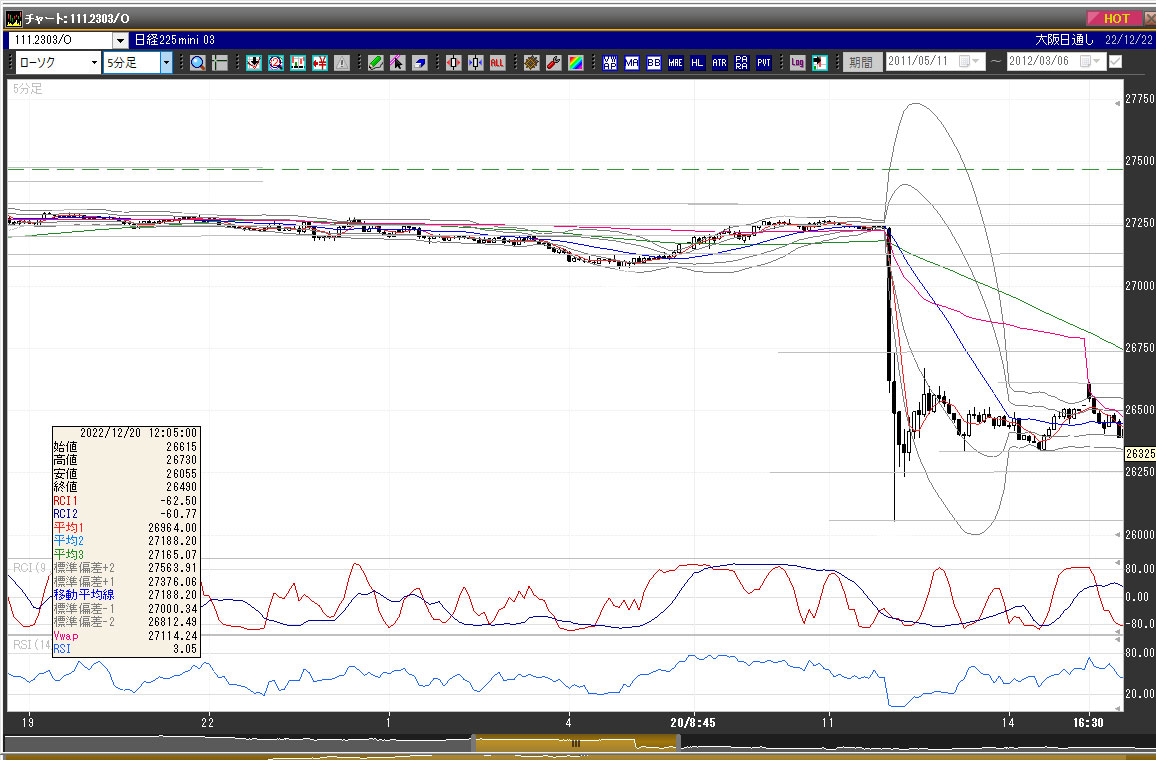Open the end date 2012/03/06 calendar dropdown
Image resolution: width=1156 pixels, height=760 pixels.
click(x=1090, y=61)
